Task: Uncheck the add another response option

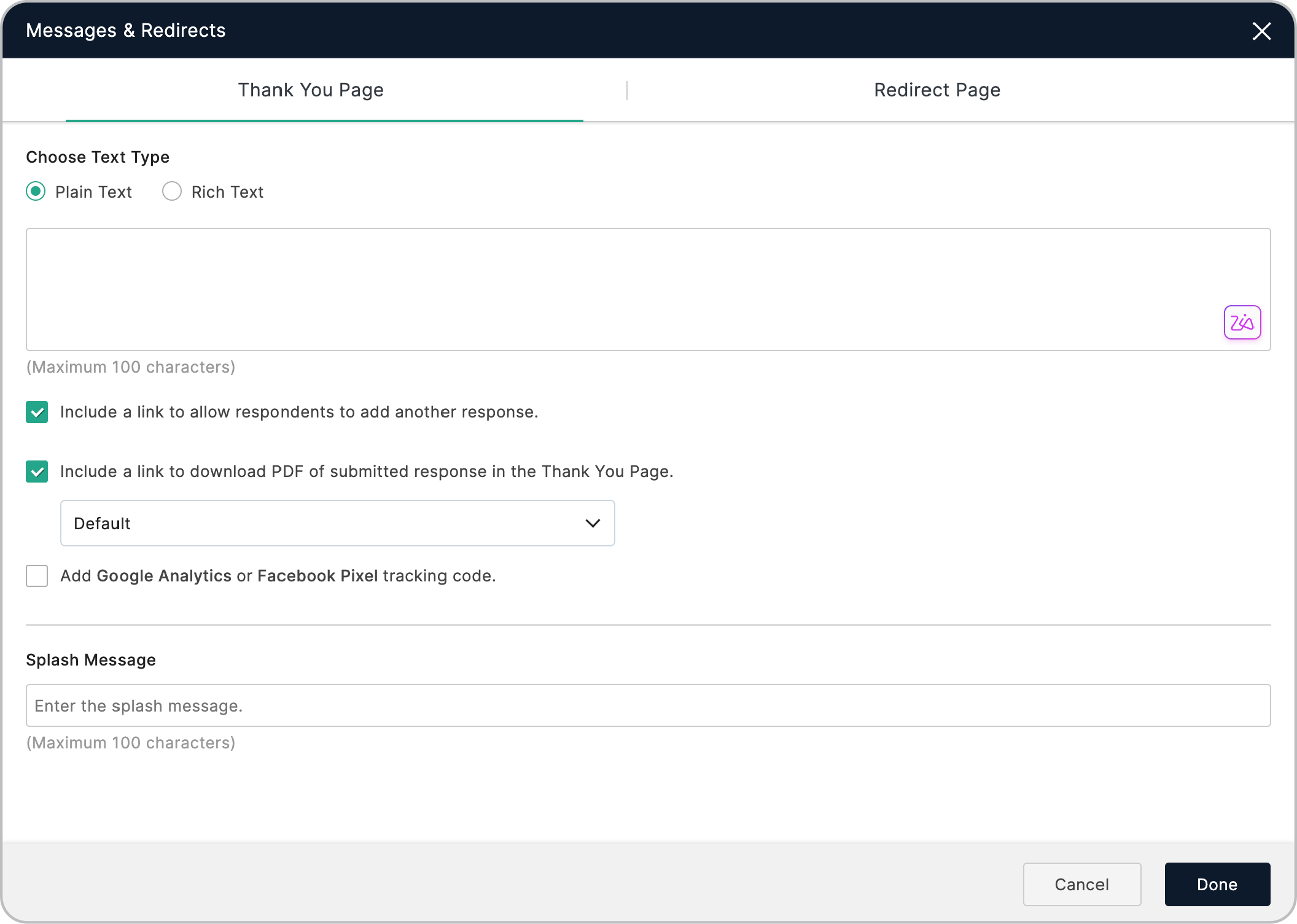Action: (37, 412)
